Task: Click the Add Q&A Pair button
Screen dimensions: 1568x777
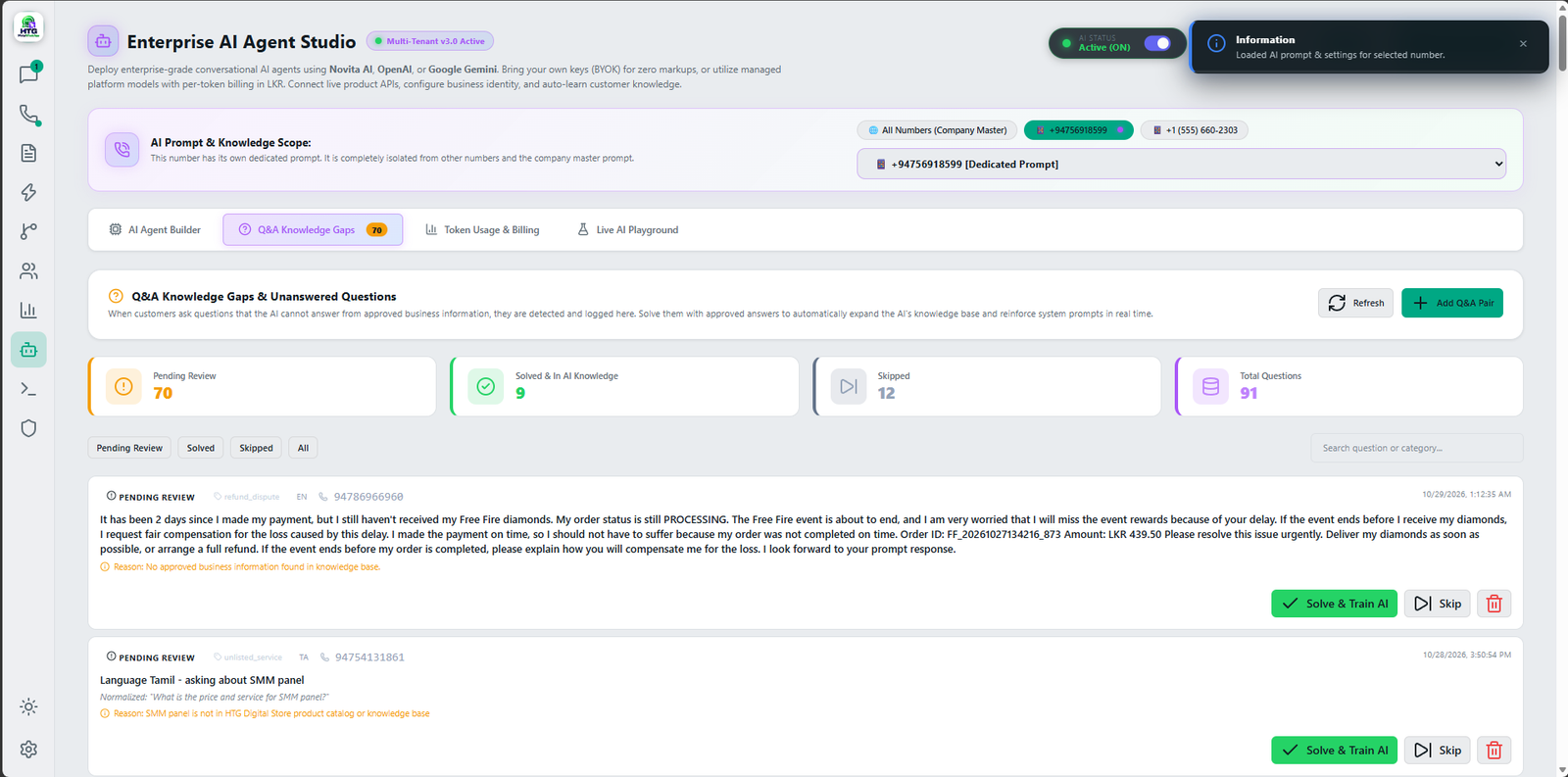Action: (x=1451, y=303)
